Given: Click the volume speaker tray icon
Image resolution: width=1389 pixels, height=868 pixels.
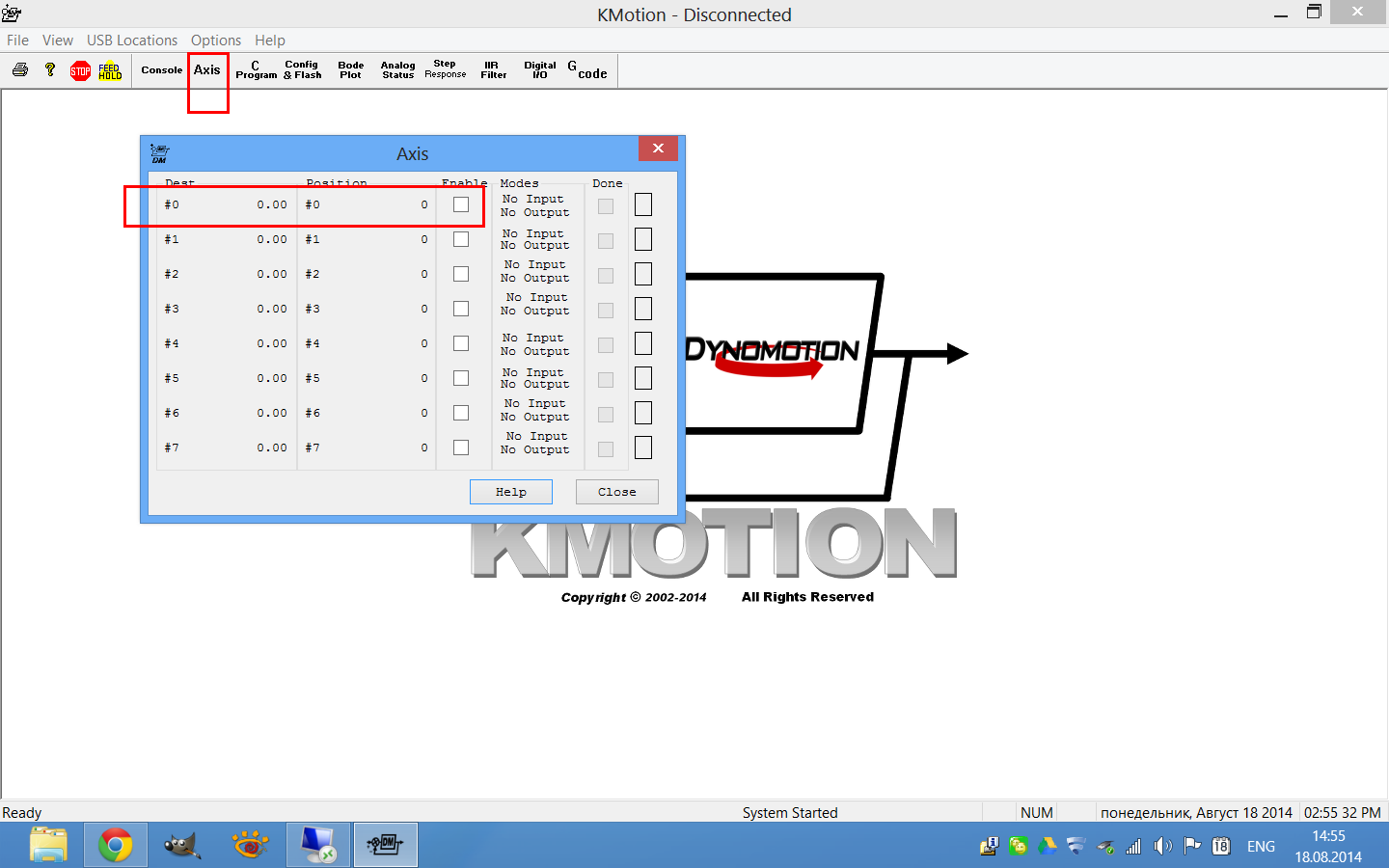Looking at the screenshot, I should point(1163,846).
